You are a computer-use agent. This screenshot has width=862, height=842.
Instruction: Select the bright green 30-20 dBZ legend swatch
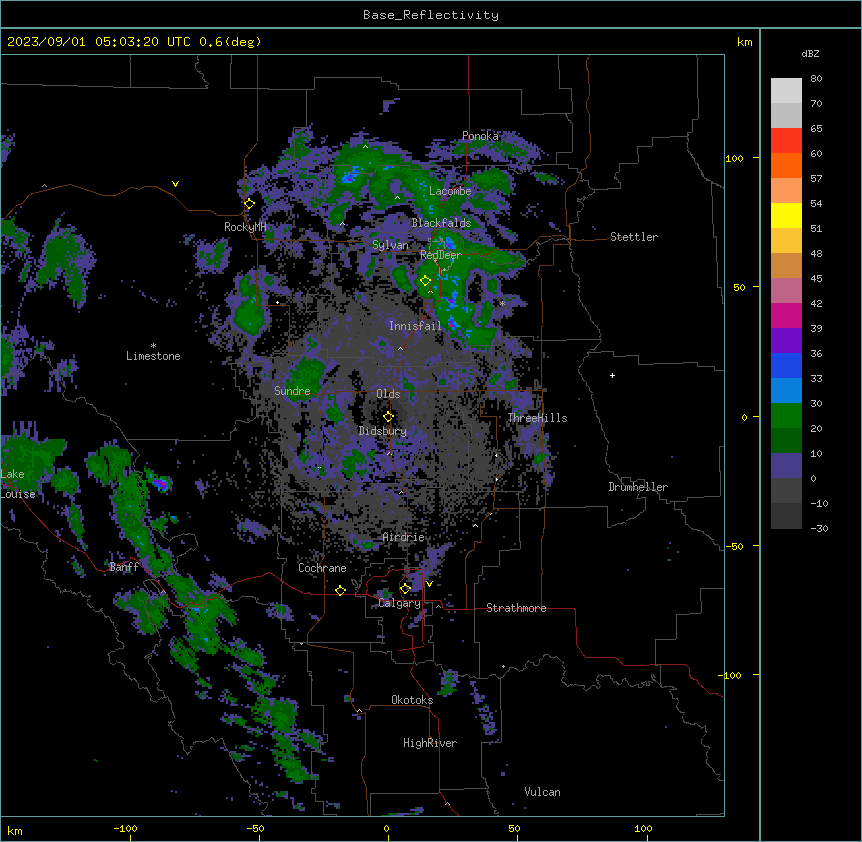pyautogui.click(x=786, y=416)
